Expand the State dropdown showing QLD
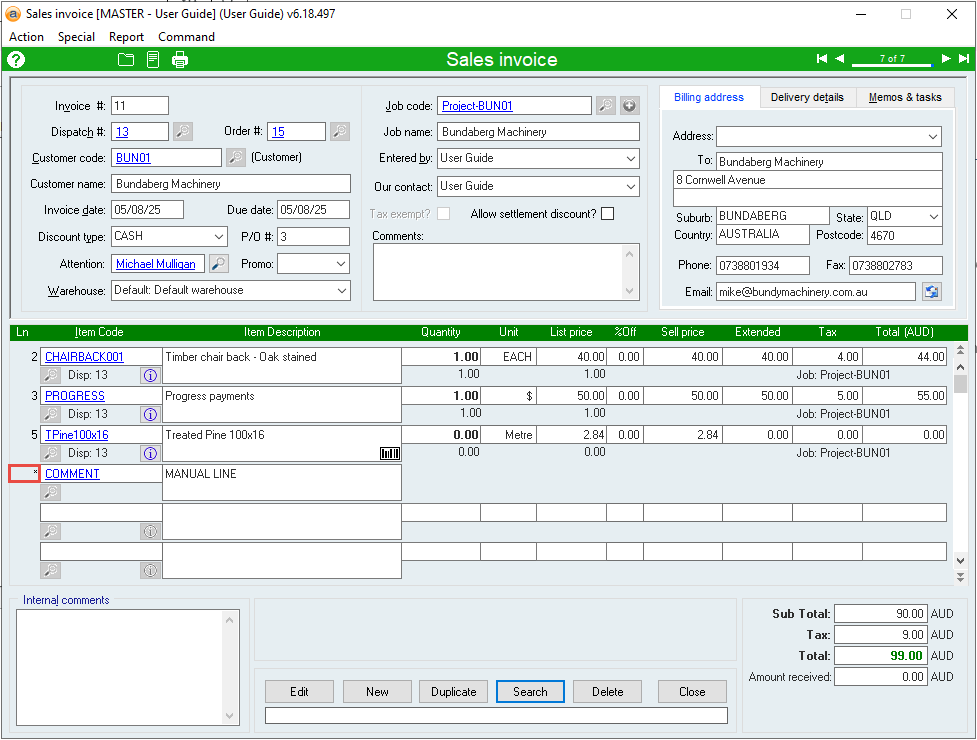 pos(933,217)
